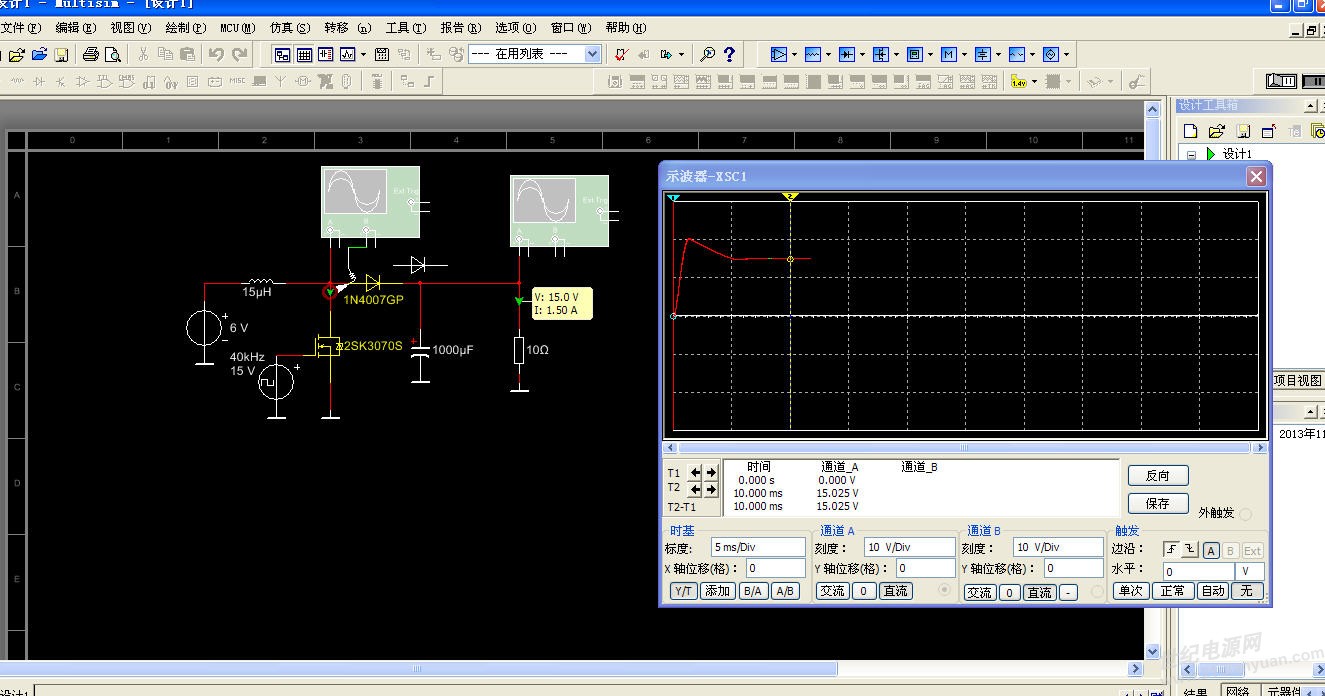Set channel B coupling to 直流
1325x696 pixels.
[1040, 592]
